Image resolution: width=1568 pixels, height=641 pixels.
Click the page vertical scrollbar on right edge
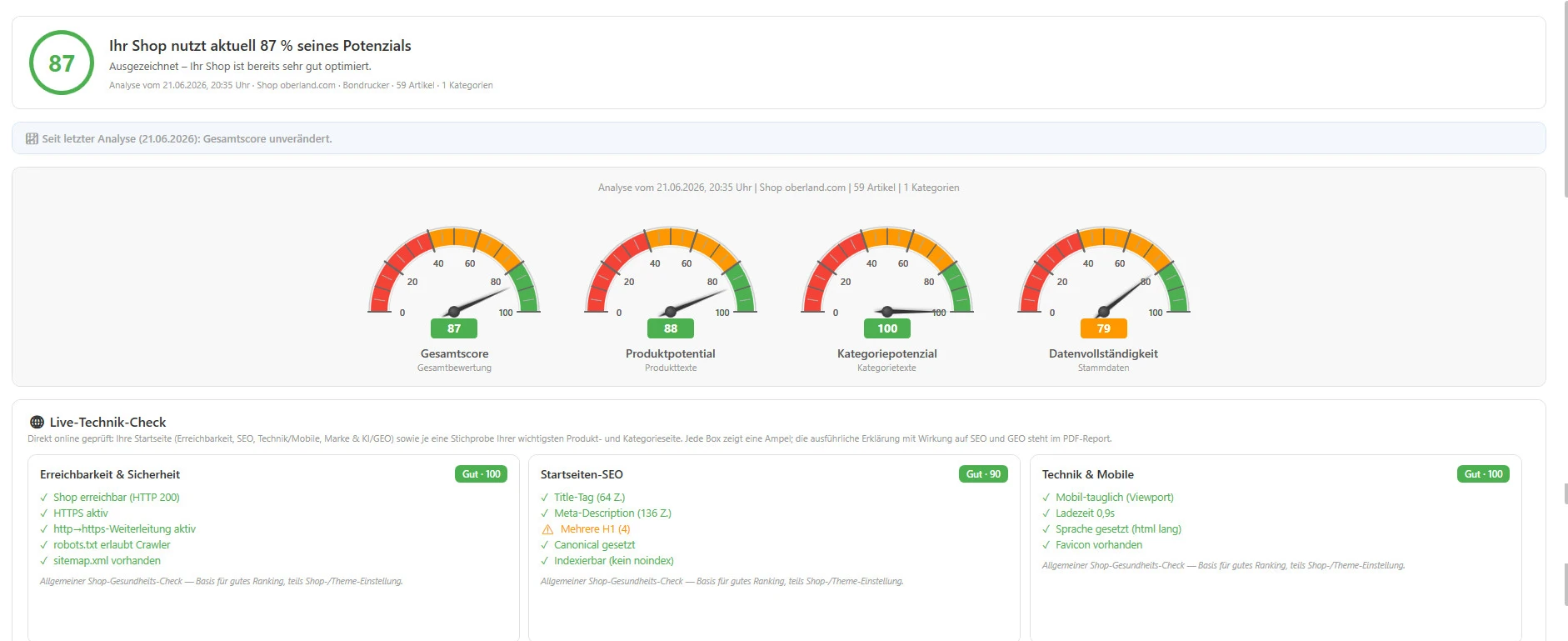[1566, 98]
